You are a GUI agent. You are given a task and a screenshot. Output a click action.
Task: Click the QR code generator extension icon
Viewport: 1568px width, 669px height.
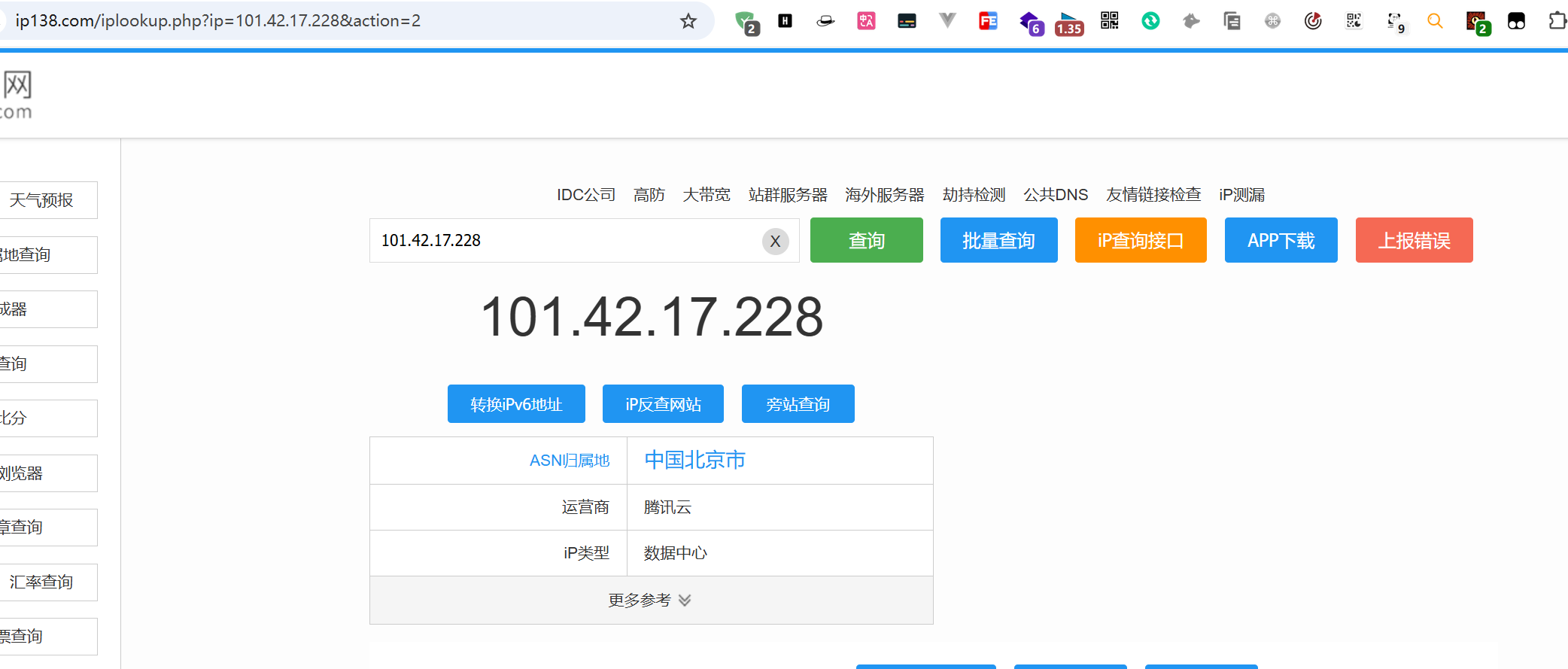tap(1109, 21)
